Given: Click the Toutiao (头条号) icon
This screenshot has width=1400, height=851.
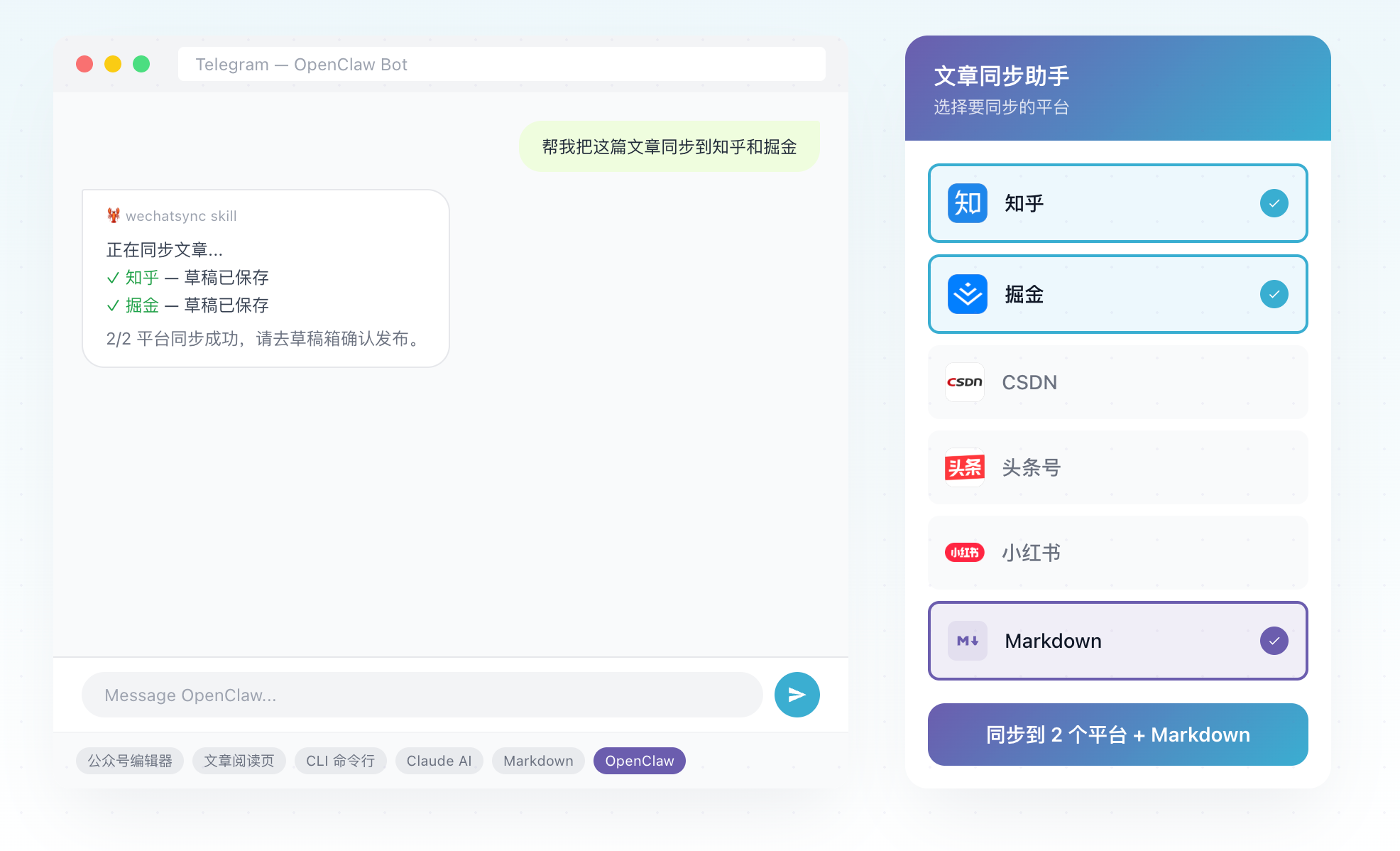Looking at the screenshot, I should tap(964, 467).
